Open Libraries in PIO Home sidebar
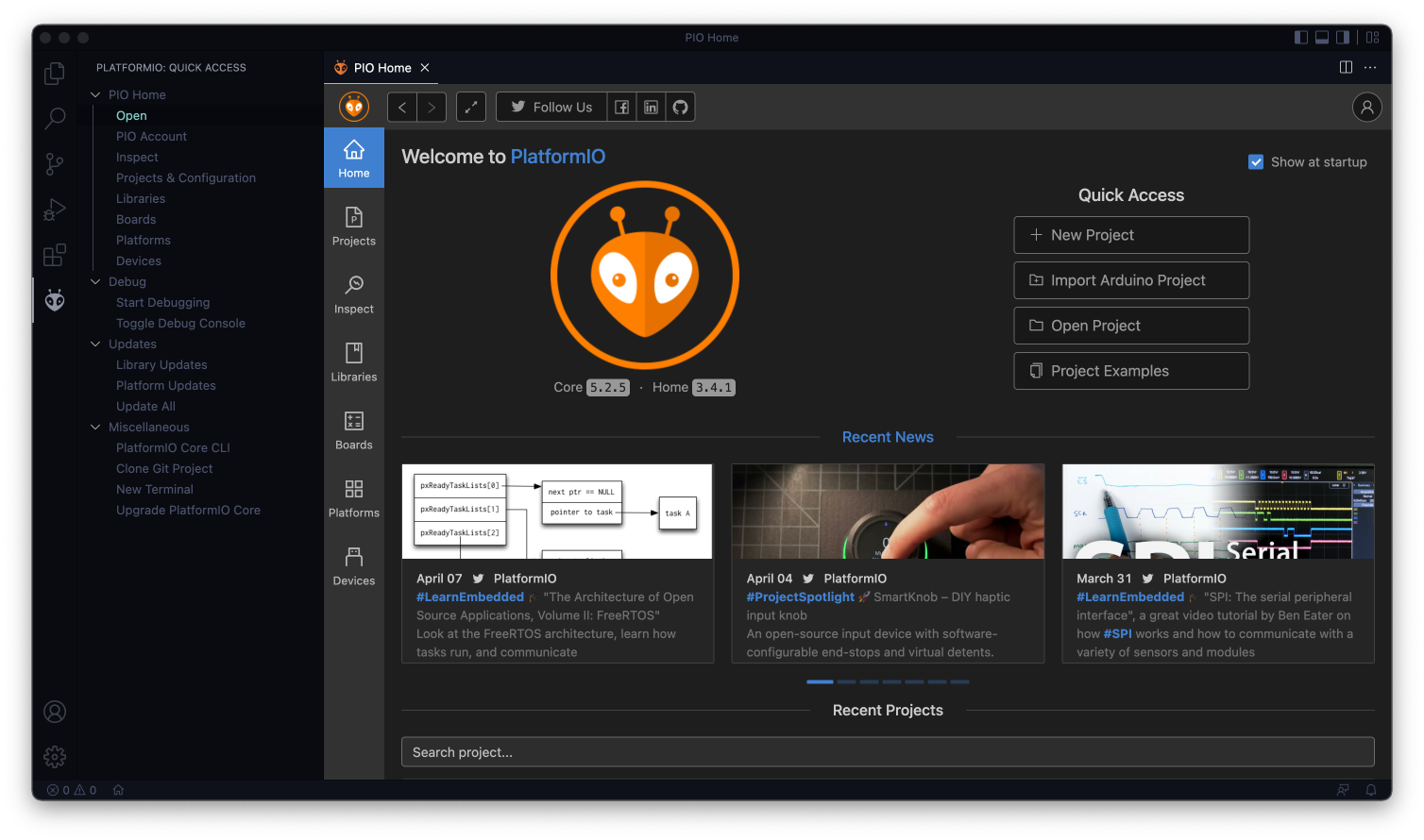This screenshot has height=840, width=1424. (354, 363)
